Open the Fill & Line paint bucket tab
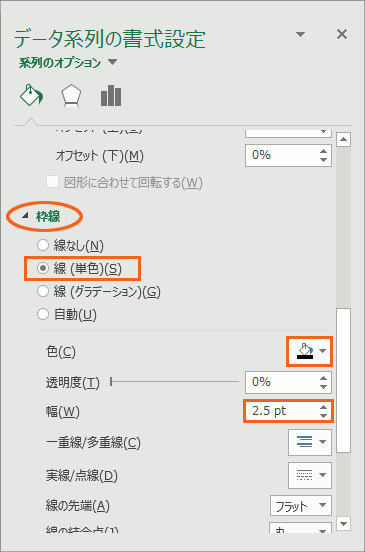 point(31,95)
